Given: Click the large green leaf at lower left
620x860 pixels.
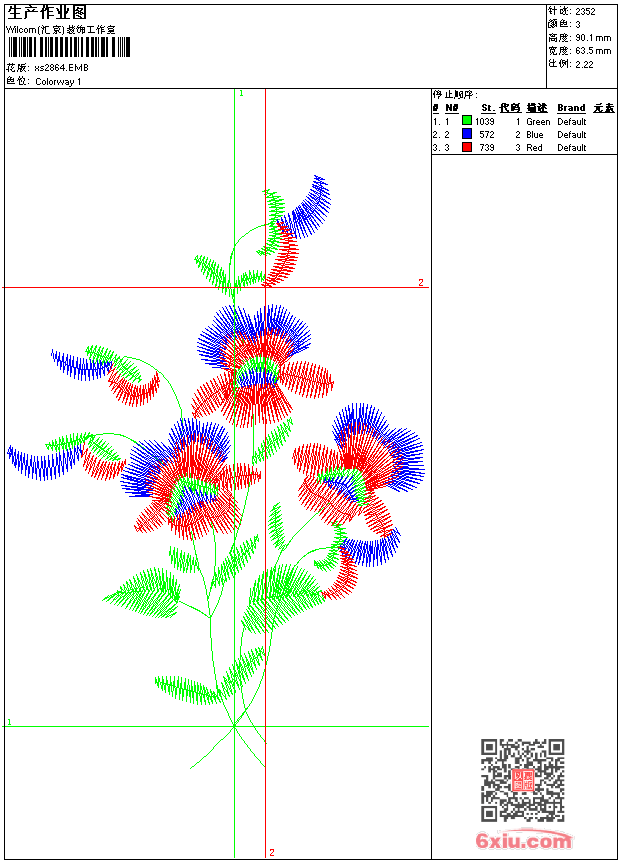Looking at the screenshot, I should tap(143, 593).
